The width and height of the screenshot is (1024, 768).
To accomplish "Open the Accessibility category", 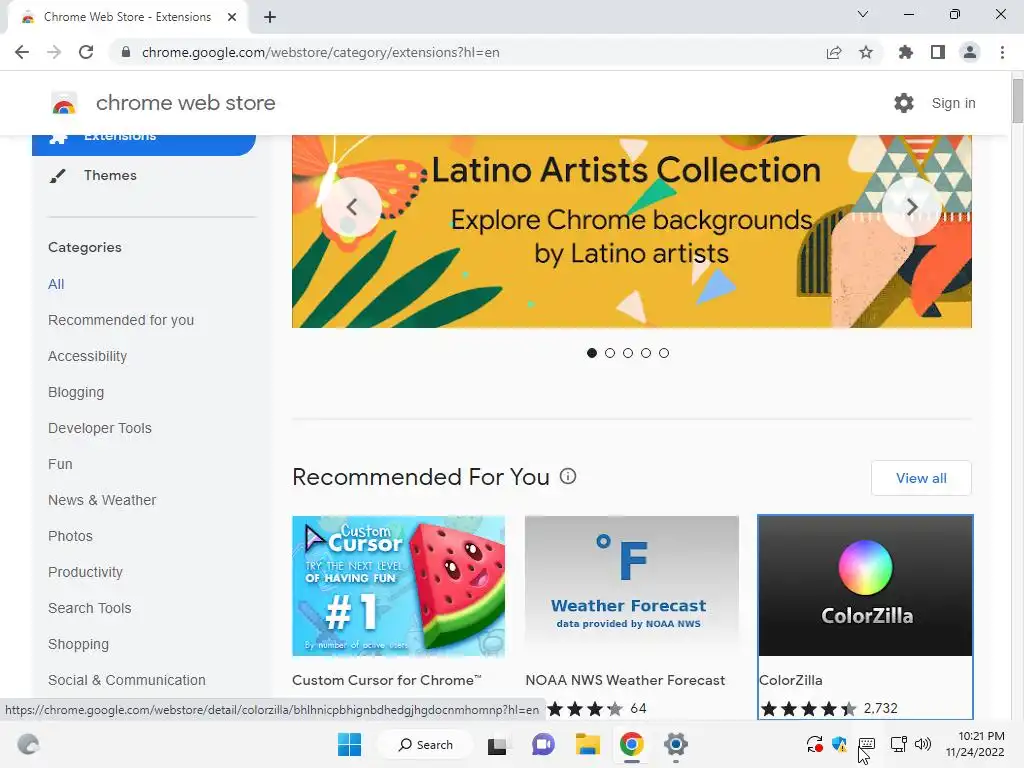I will pos(88,356).
